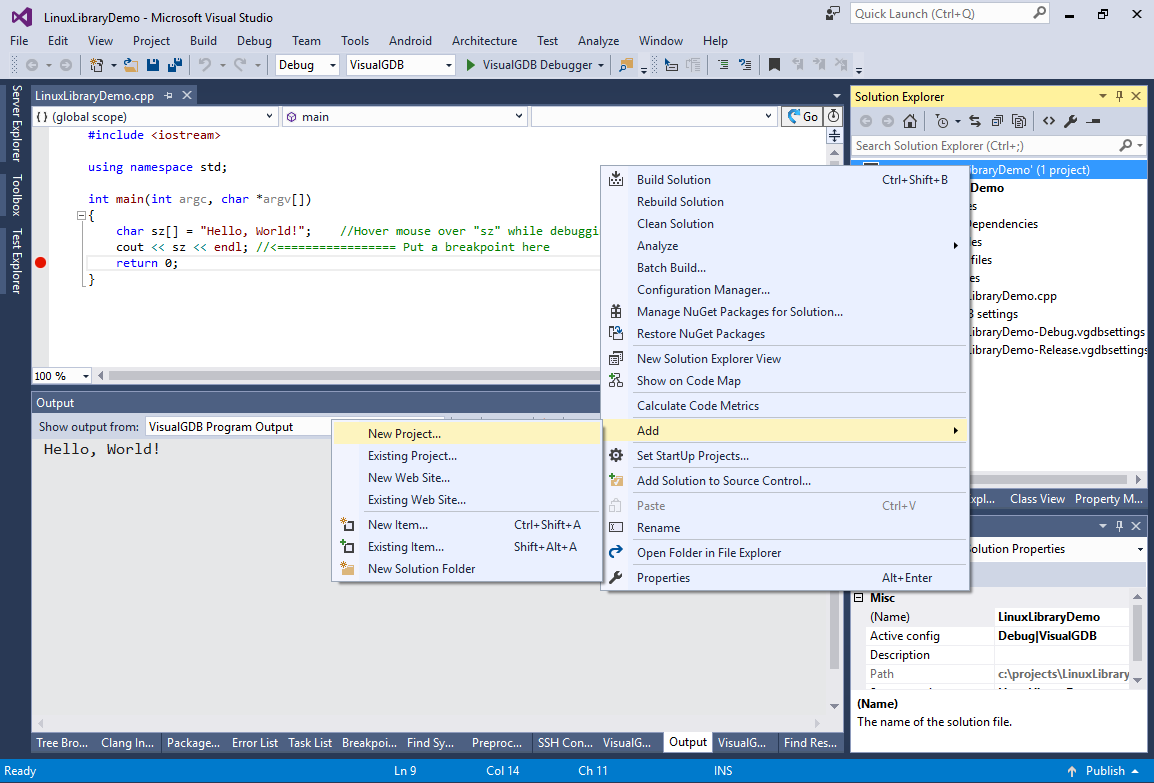Select Open Folder in File Explorer
The image size is (1154, 783).
[785, 553]
